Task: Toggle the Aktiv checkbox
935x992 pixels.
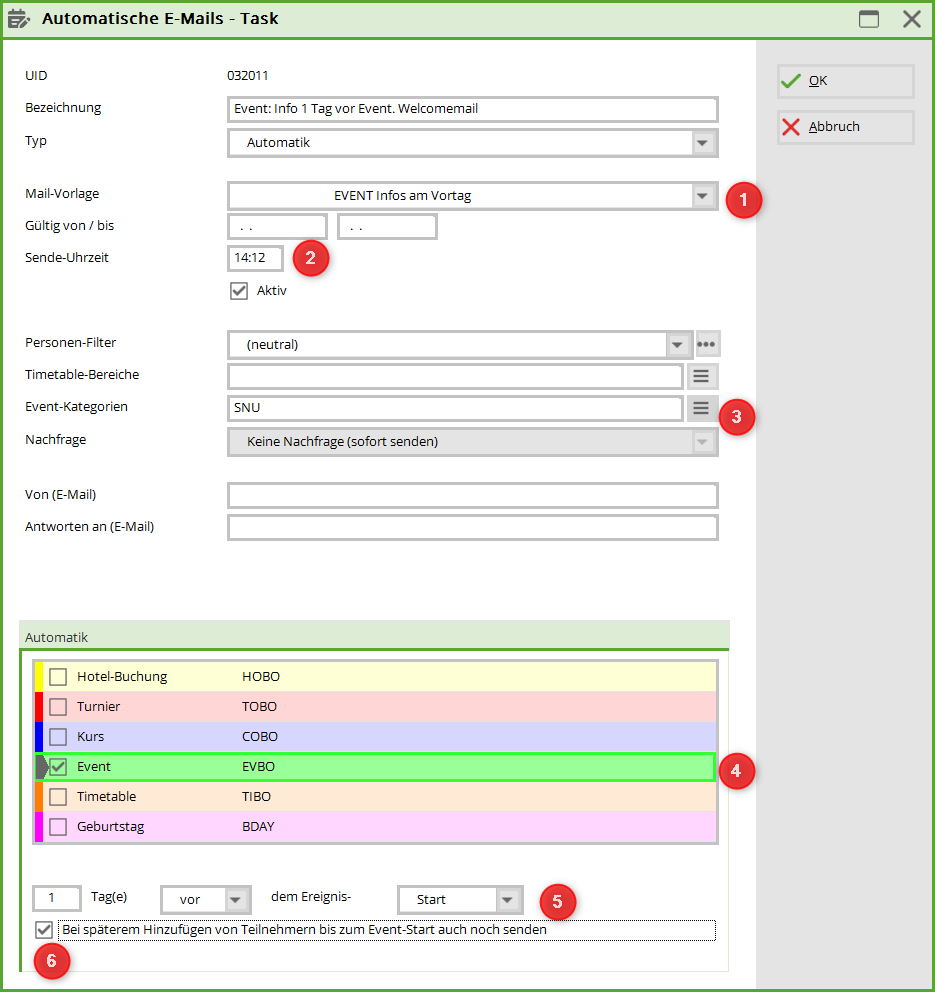Action: pos(239,291)
